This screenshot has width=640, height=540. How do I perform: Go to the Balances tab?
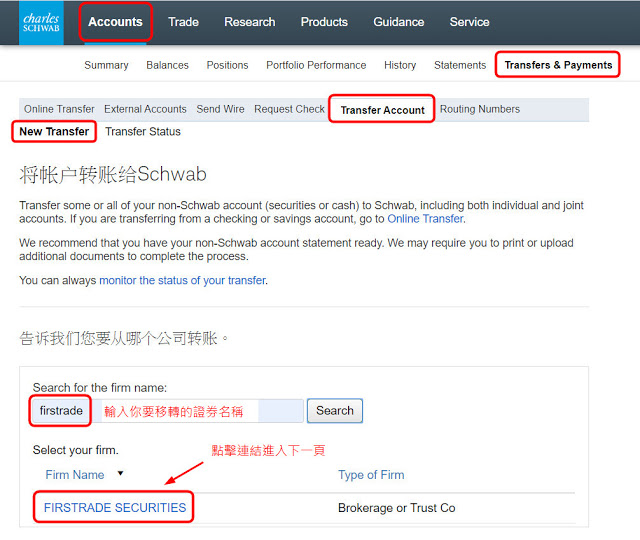[167, 65]
